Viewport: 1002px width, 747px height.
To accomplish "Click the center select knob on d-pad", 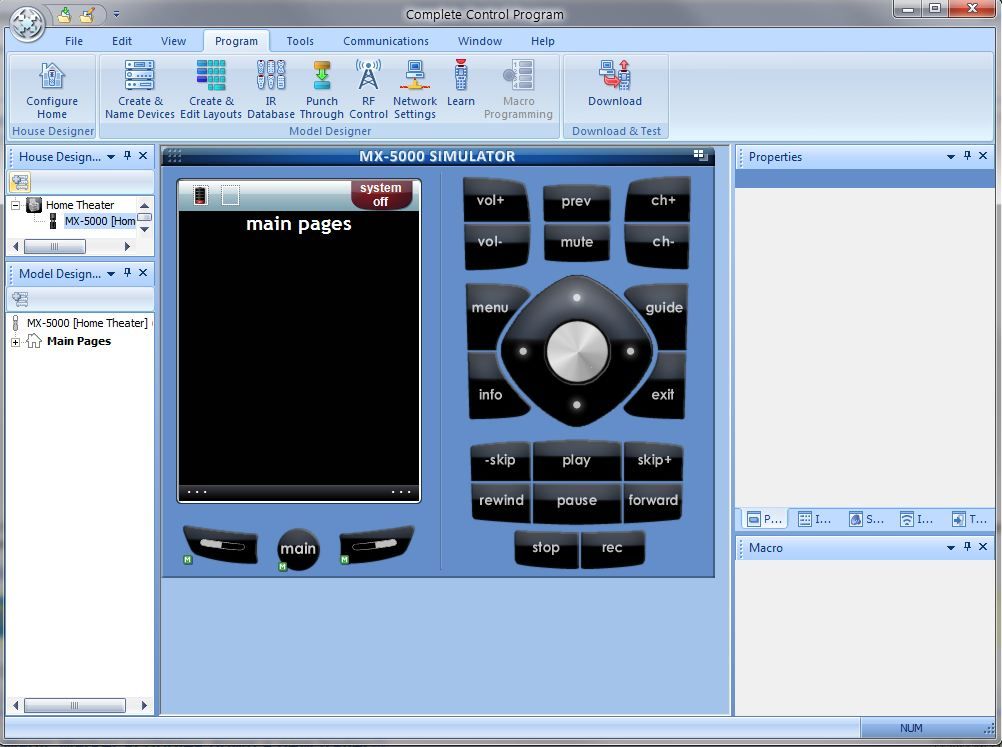I will coord(577,351).
